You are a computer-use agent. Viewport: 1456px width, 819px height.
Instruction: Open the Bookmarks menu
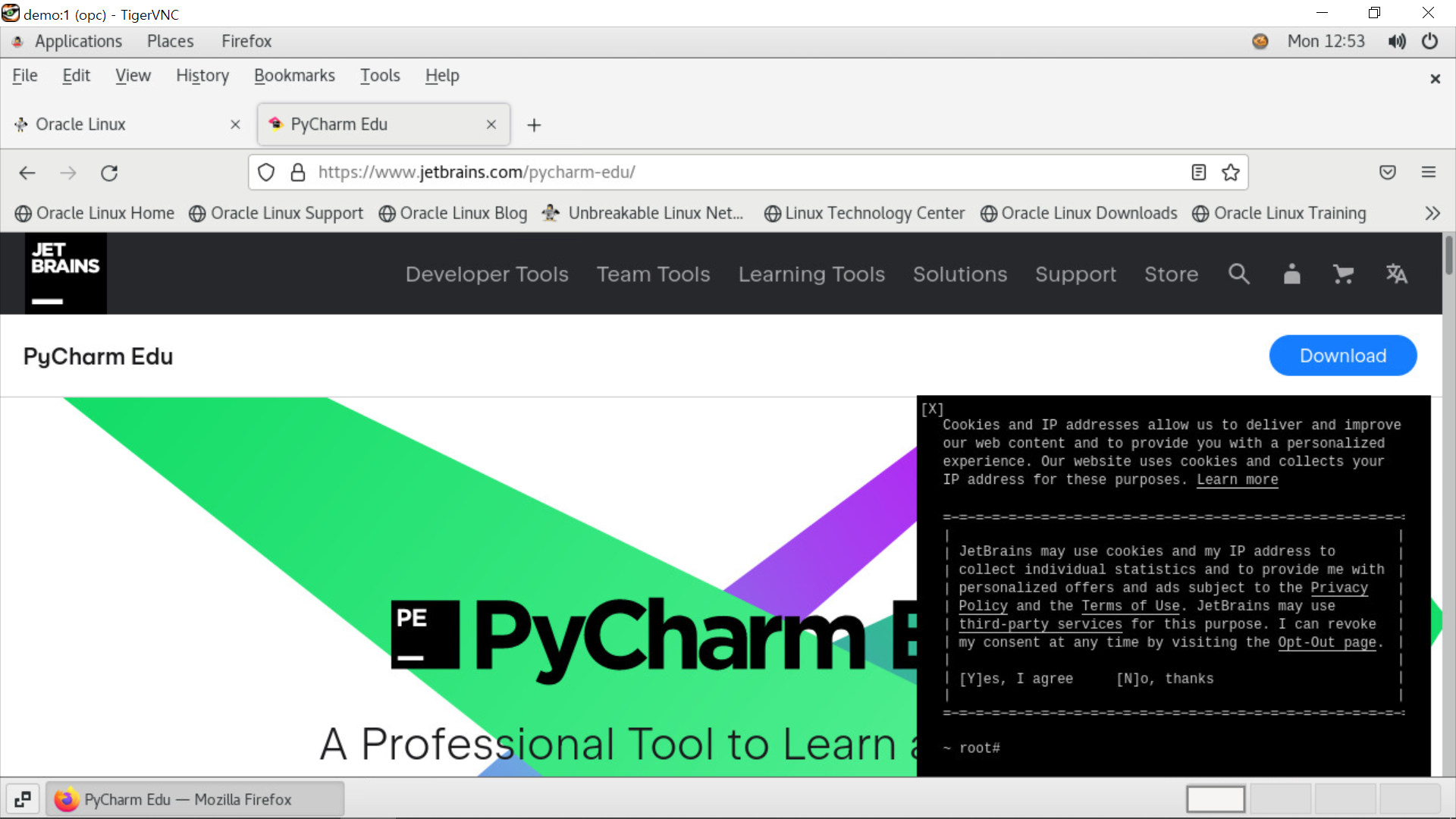click(x=294, y=76)
